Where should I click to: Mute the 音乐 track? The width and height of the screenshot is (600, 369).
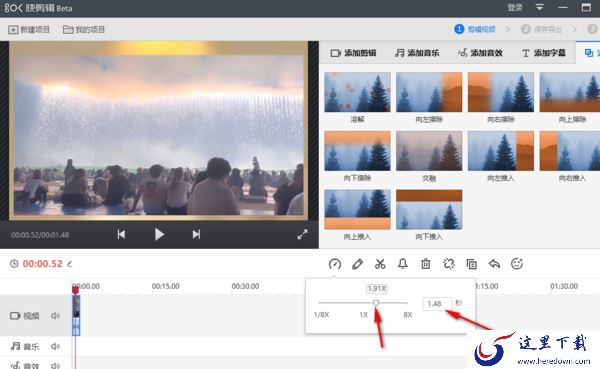coord(55,346)
